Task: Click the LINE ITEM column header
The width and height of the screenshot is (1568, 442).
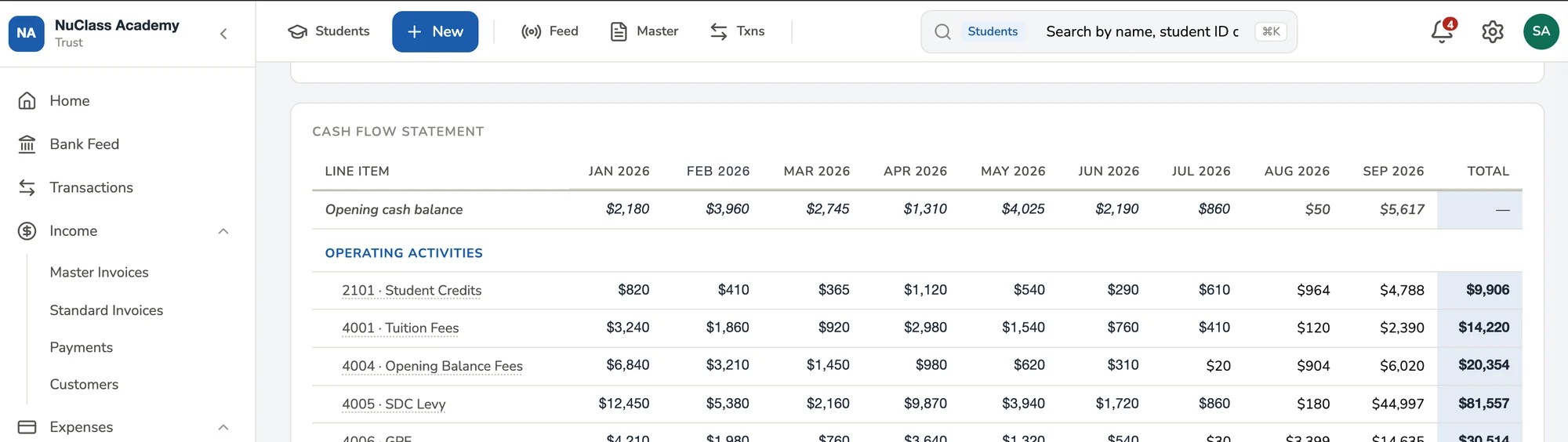Action: pos(358,172)
